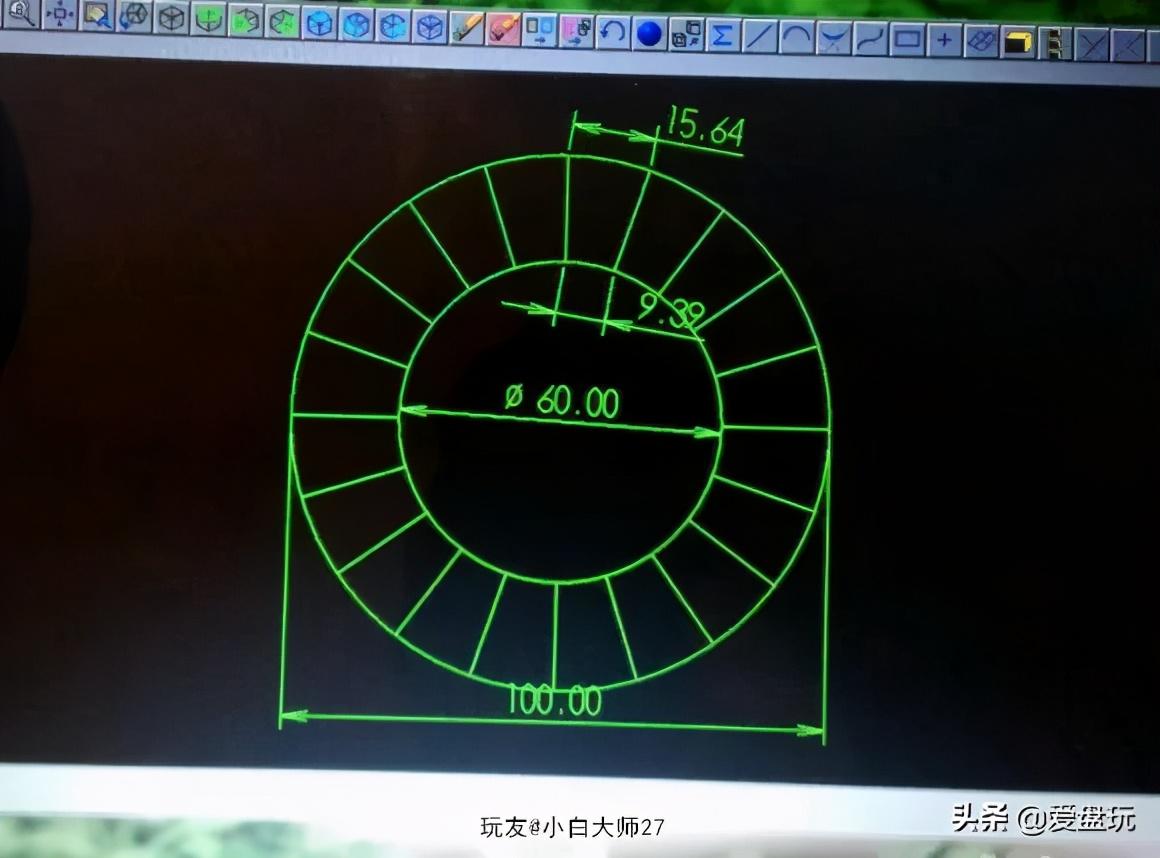1160x858 pixels.
Task: Choose the Delete entities pencil-eraser icon
Action: pos(466,29)
